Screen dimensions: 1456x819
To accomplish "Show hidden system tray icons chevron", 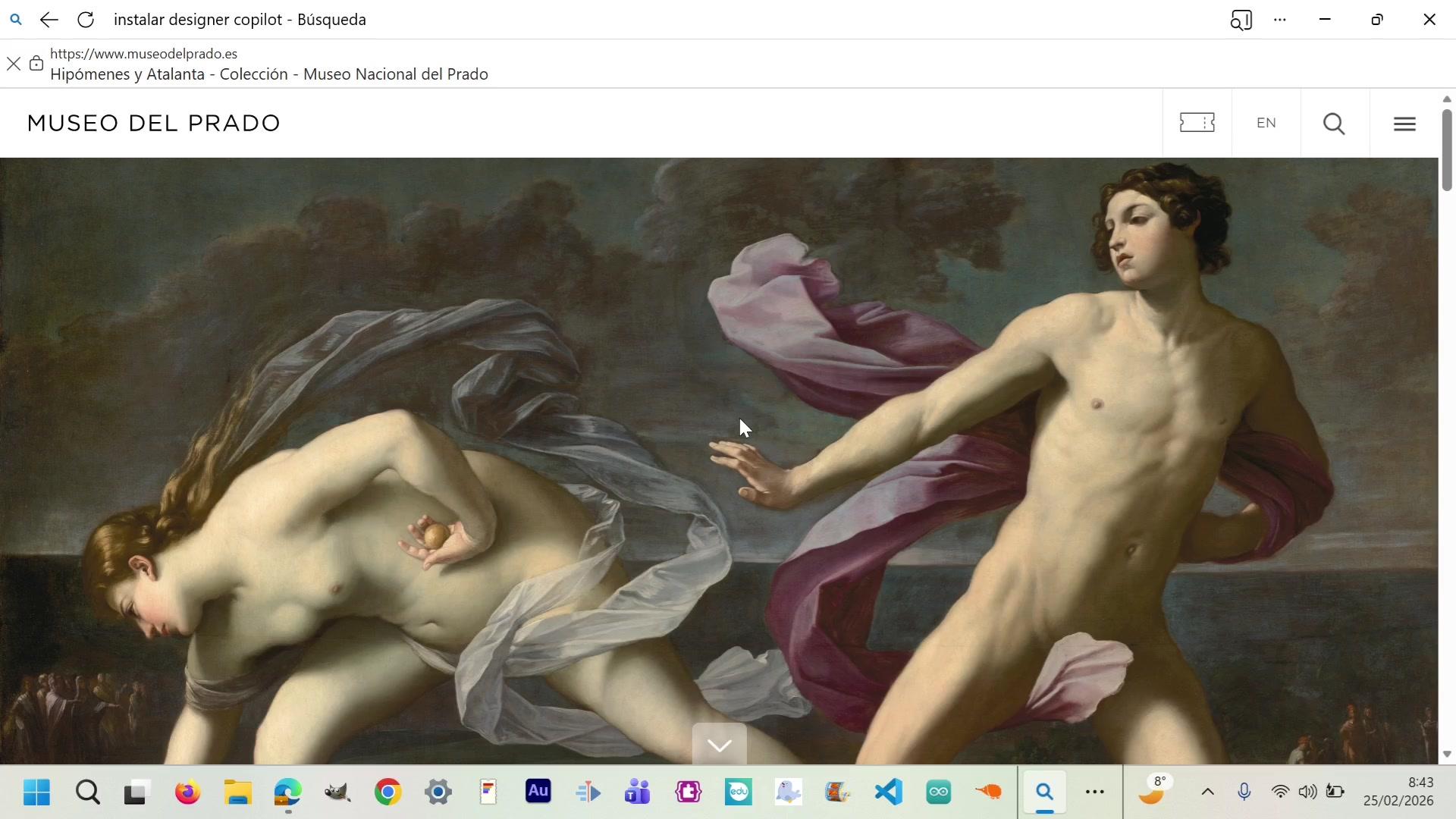I will [1207, 792].
